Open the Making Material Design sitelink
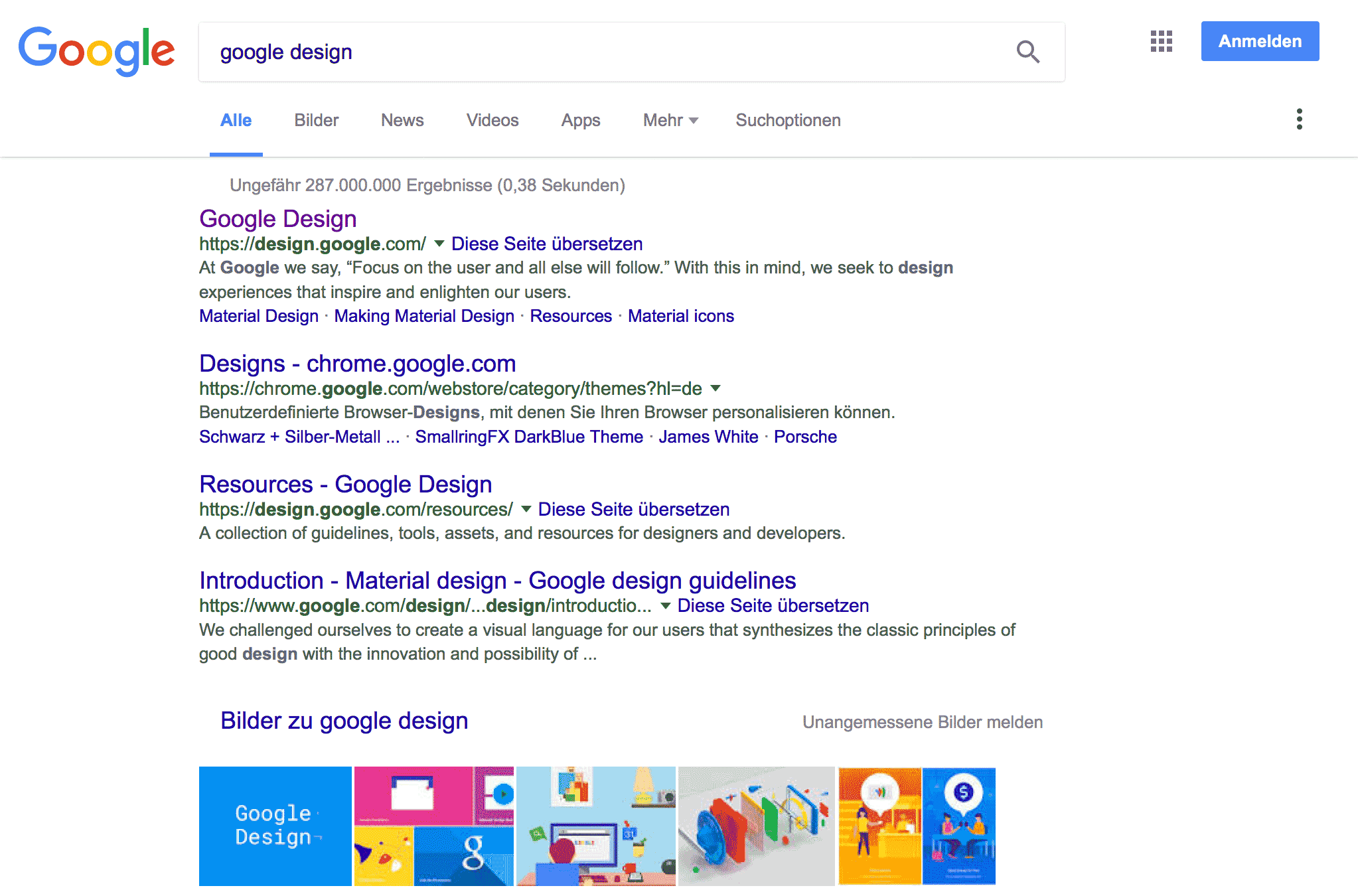The height and width of the screenshot is (896, 1358). pyautogui.click(x=424, y=316)
